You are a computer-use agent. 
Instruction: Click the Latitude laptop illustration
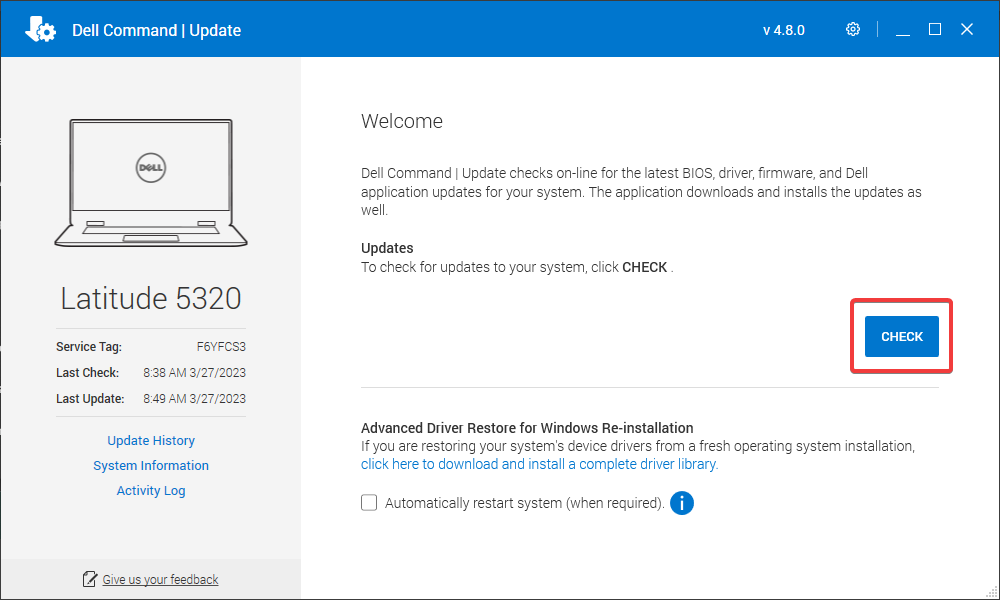151,183
